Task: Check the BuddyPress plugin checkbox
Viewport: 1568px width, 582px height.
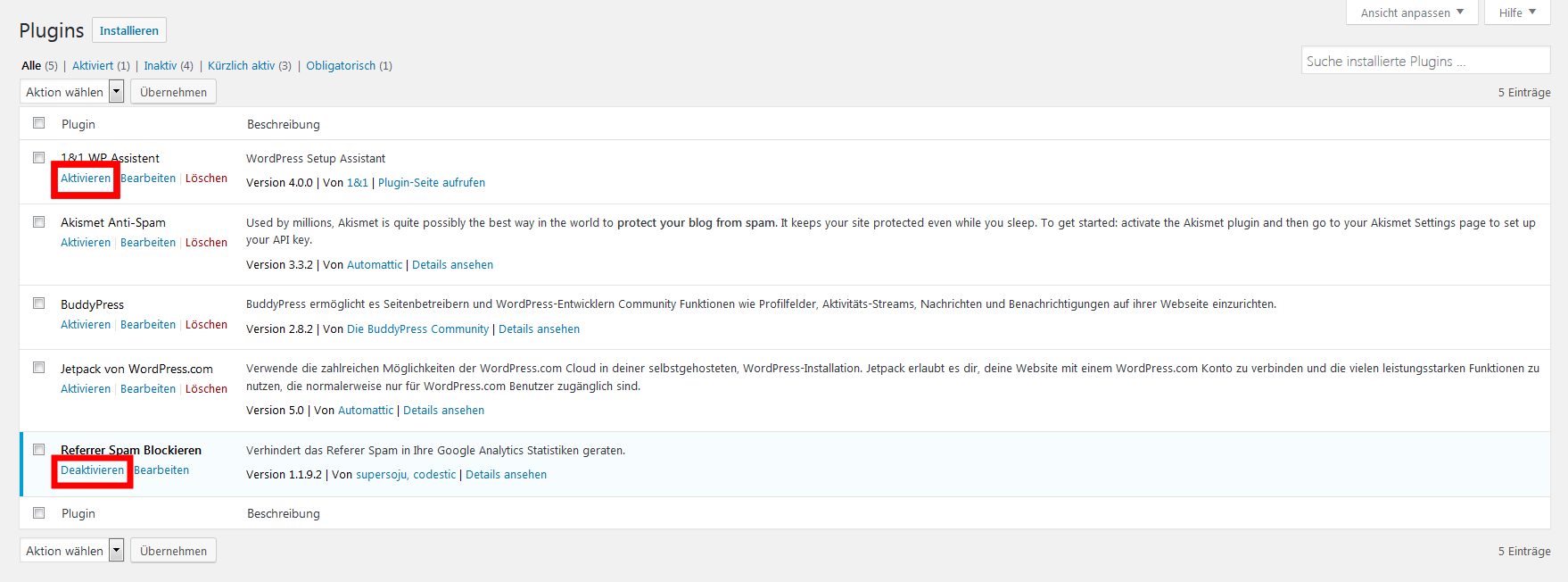Action: (x=39, y=303)
